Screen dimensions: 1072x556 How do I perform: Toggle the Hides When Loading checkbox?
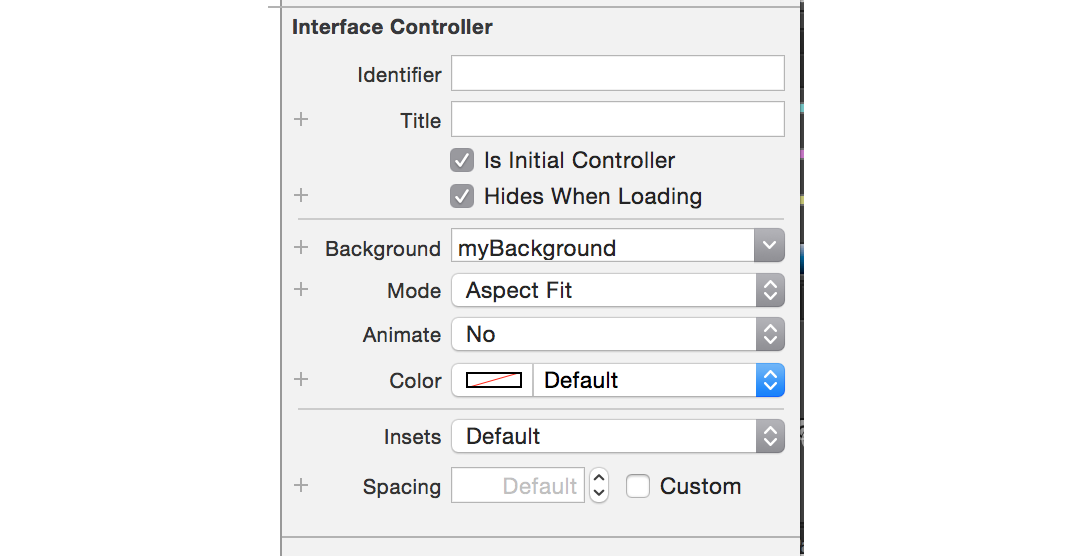click(462, 196)
